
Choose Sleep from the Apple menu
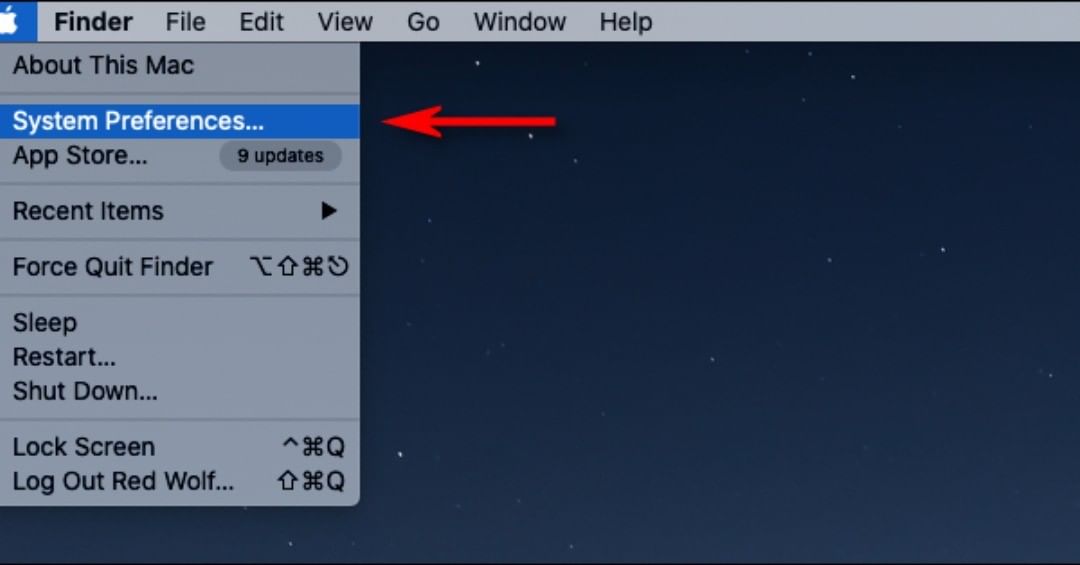click(179, 322)
